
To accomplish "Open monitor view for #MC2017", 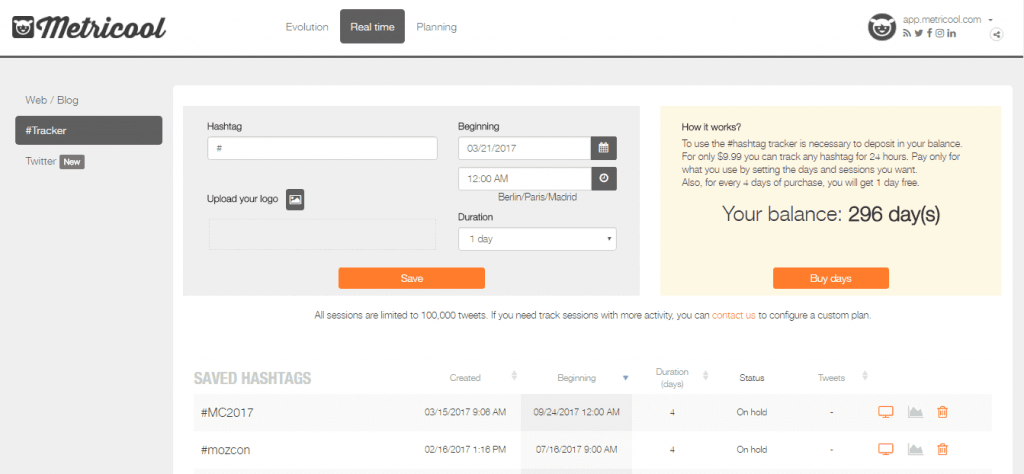I will tap(885, 412).
